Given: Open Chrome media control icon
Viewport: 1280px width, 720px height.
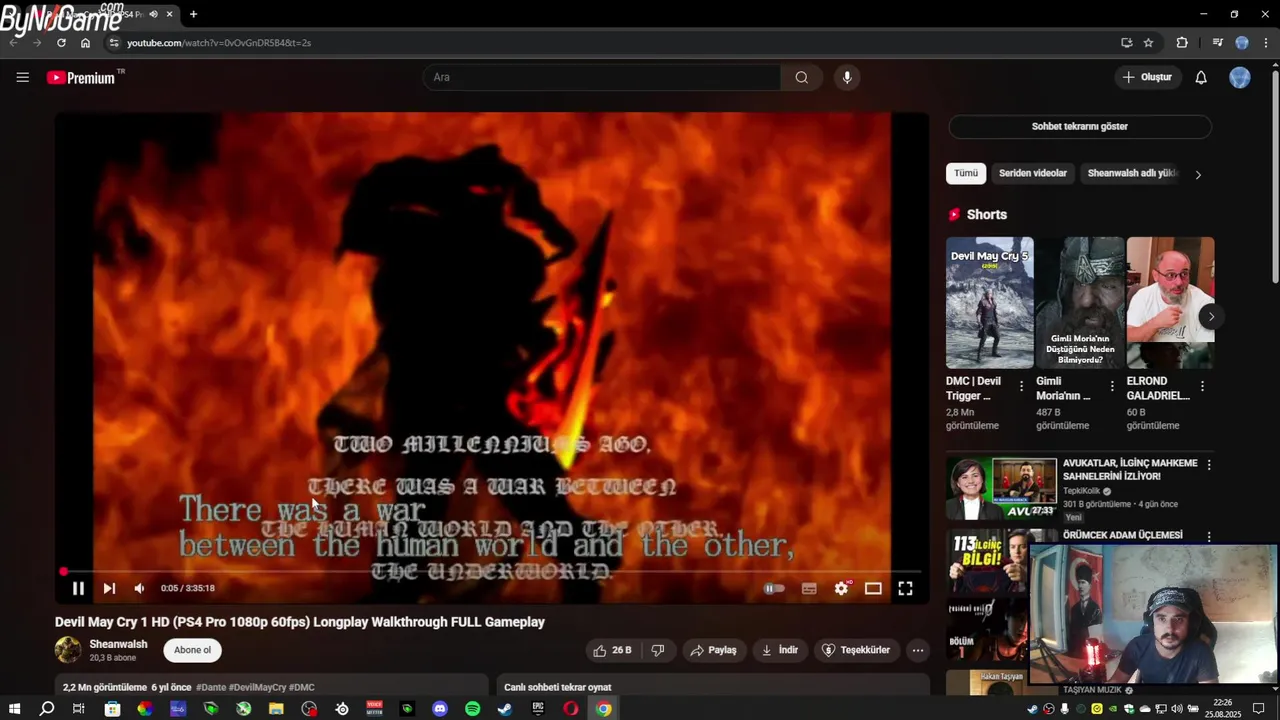Looking at the screenshot, I should coord(1217,43).
